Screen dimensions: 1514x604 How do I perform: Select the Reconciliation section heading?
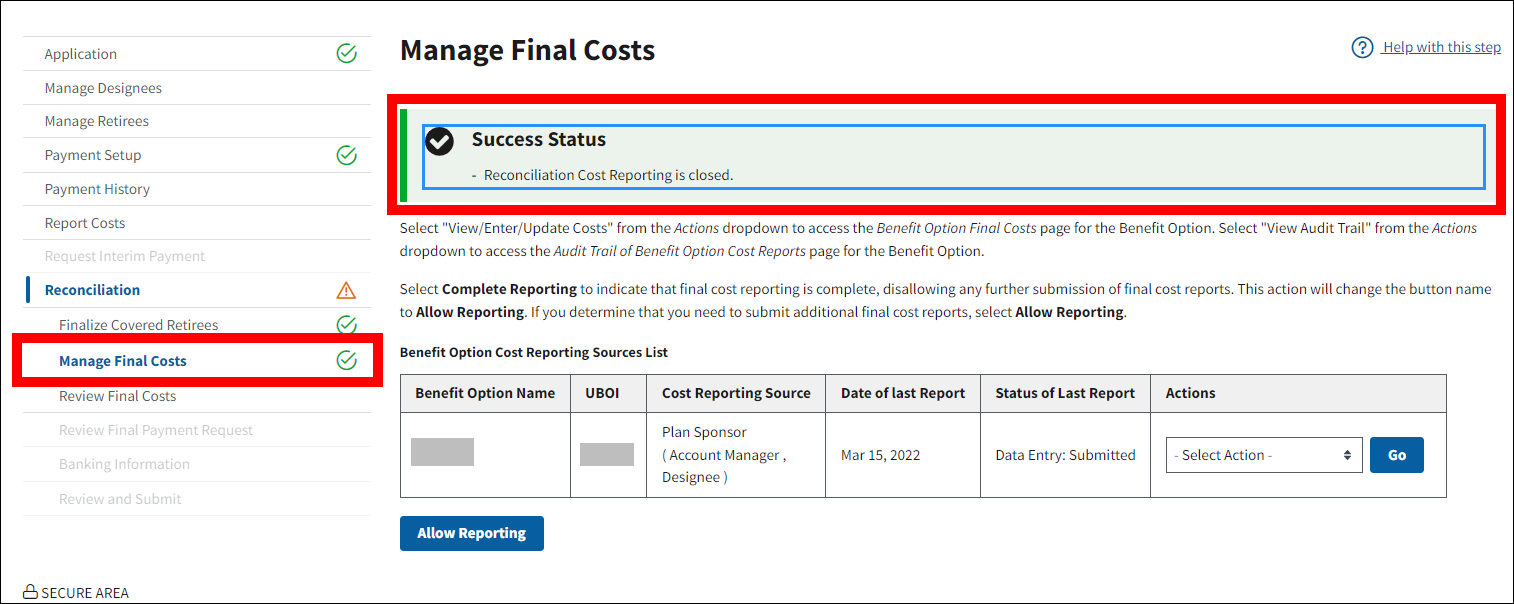(92, 290)
